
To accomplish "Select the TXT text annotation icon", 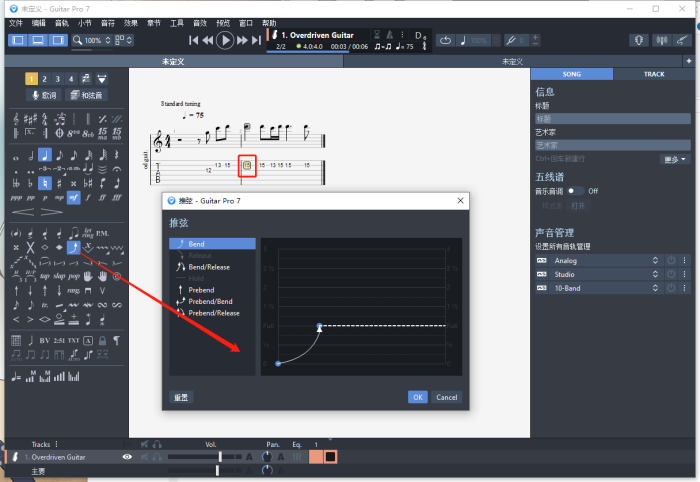I will (73, 341).
